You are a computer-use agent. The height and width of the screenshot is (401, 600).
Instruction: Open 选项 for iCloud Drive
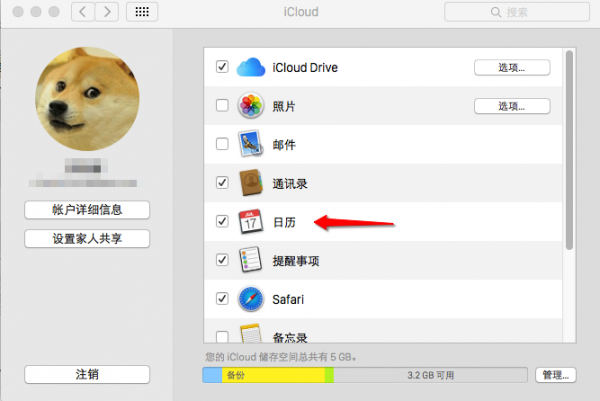[512, 68]
